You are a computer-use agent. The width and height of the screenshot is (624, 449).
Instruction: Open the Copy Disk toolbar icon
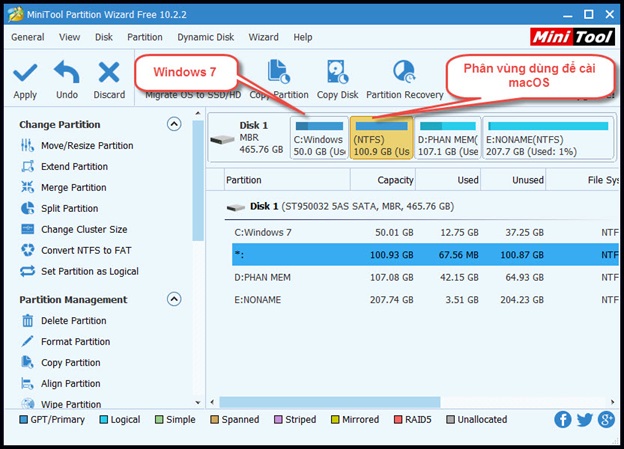(x=337, y=72)
